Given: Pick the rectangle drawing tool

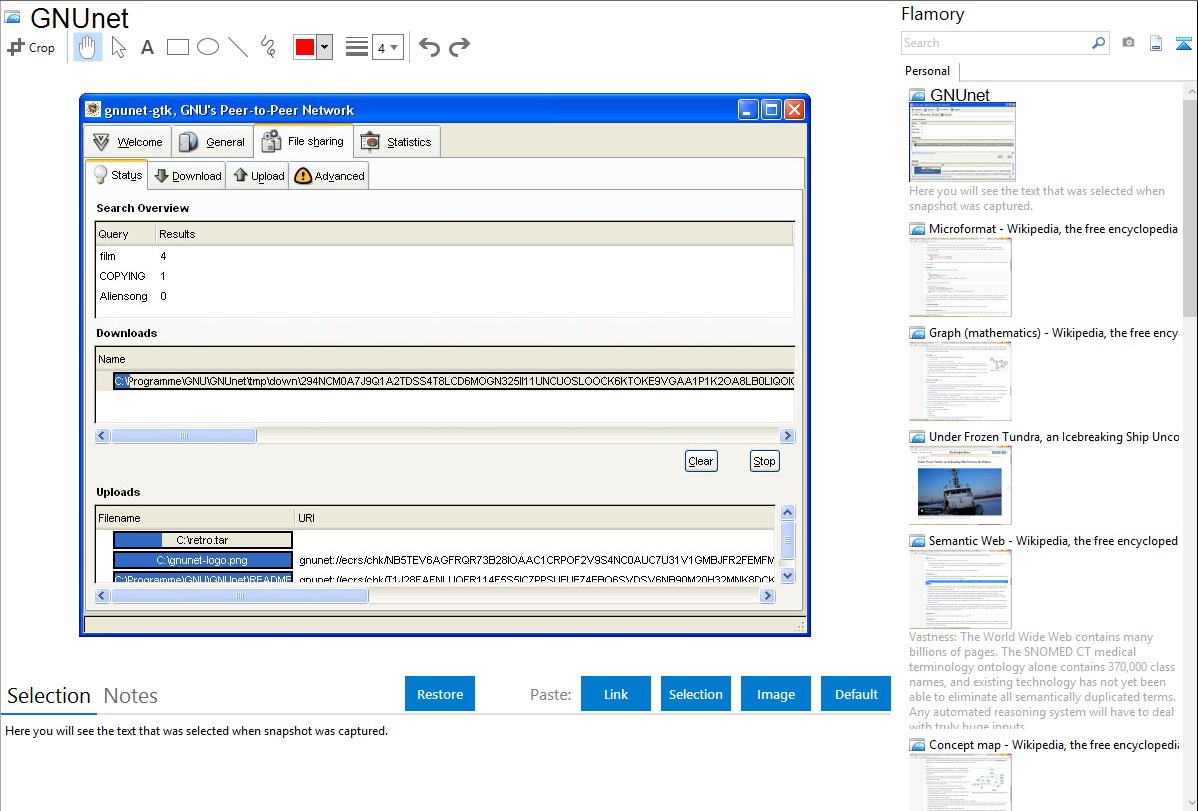Looking at the screenshot, I should point(177,47).
